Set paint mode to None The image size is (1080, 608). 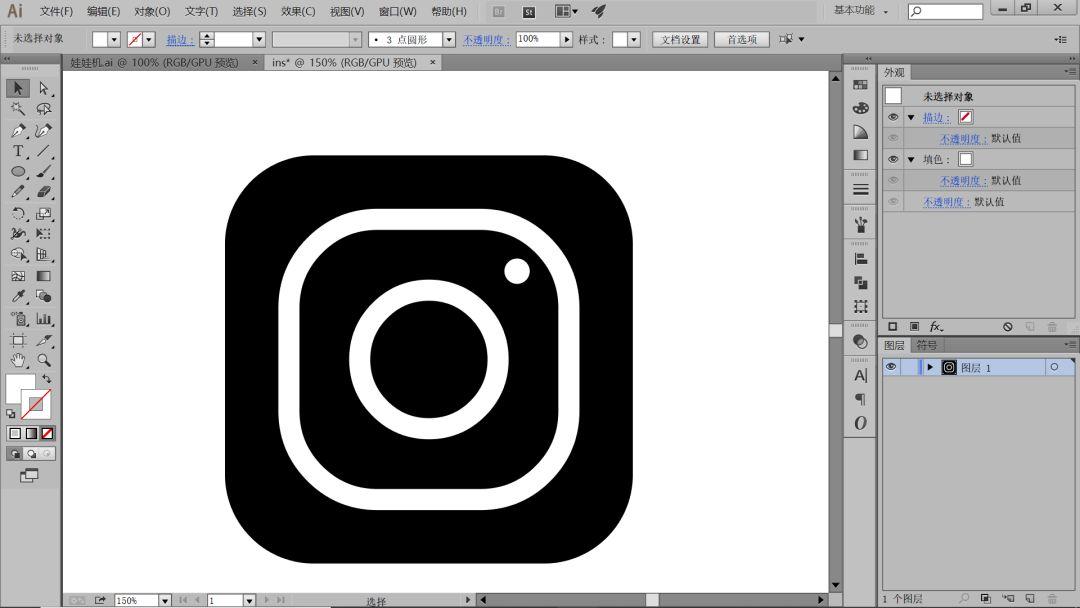coord(48,433)
